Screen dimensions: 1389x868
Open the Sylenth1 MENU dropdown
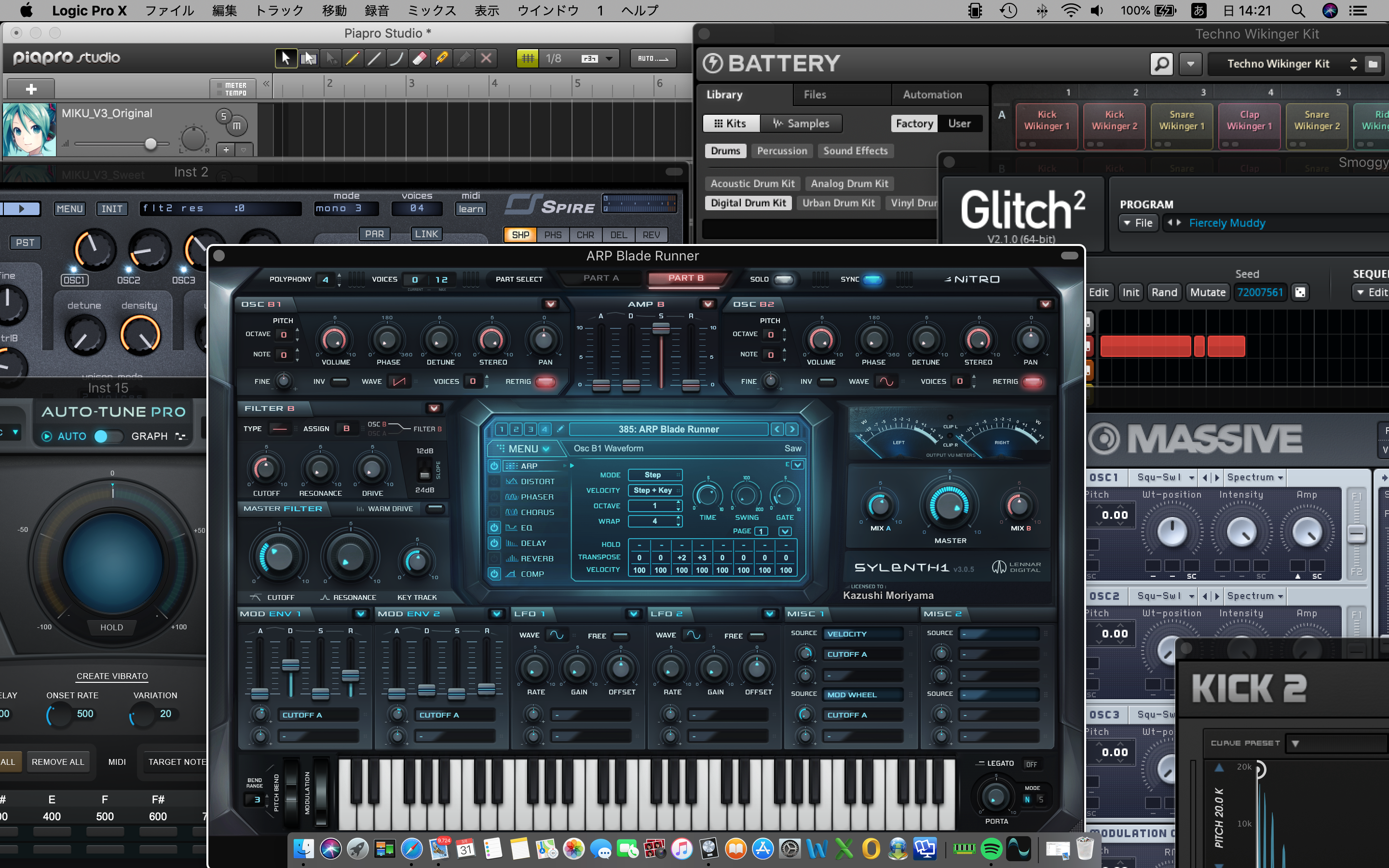pyautogui.click(x=522, y=448)
